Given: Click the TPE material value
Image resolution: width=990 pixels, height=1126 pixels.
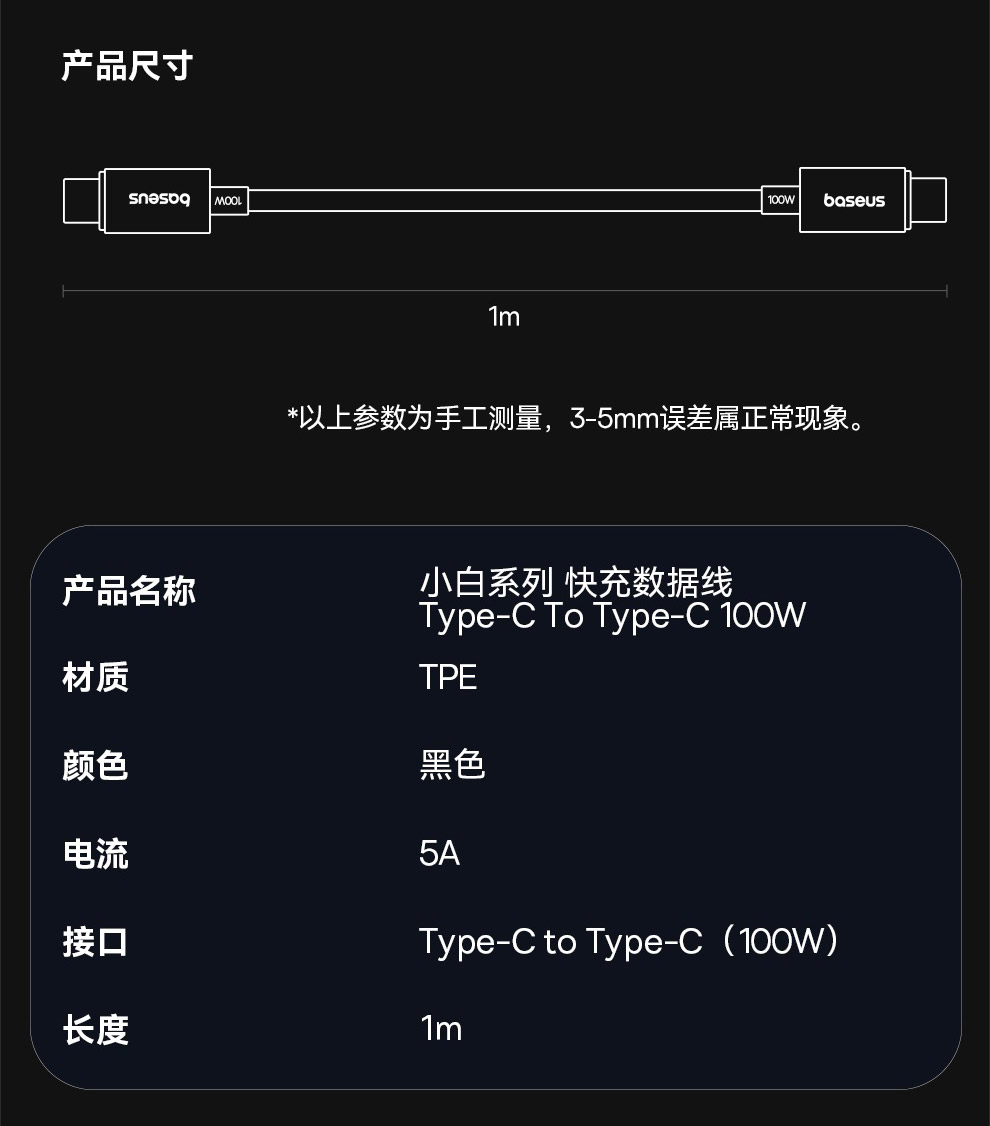Looking at the screenshot, I should point(448,677).
